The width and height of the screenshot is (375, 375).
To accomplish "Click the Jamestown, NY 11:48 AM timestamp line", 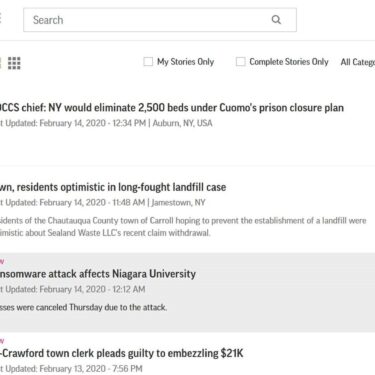I will click(103, 202).
